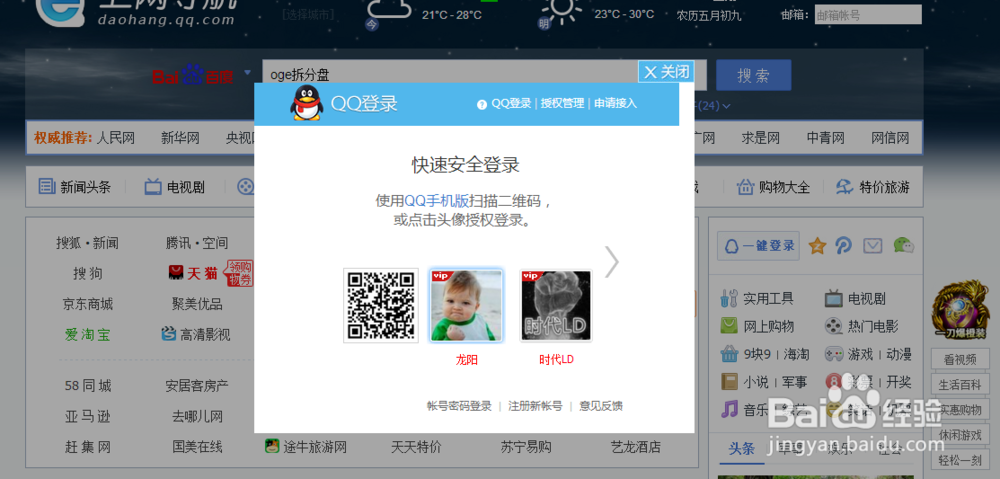This screenshot has width=1000, height=479.
Task: Click the blue P pengyou icon
Action: (x=844, y=246)
